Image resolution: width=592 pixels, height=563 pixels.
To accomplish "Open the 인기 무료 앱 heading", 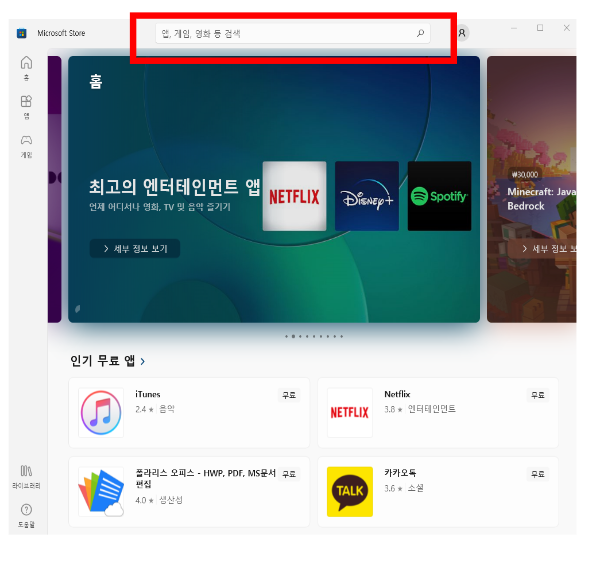I will (x=102, y=361).
